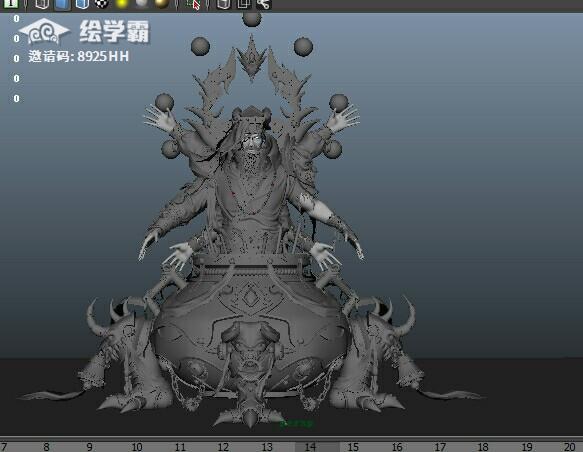Screen dimensions: 583x452
Task: Jump to frame 9 on timeline
Action: point(90,446)
